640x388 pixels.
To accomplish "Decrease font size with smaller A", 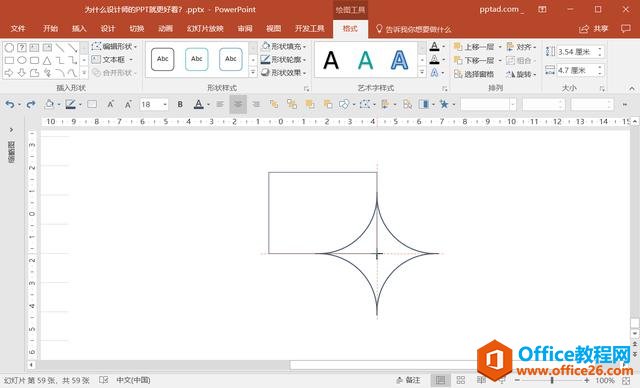I will (x=128, y=104).
